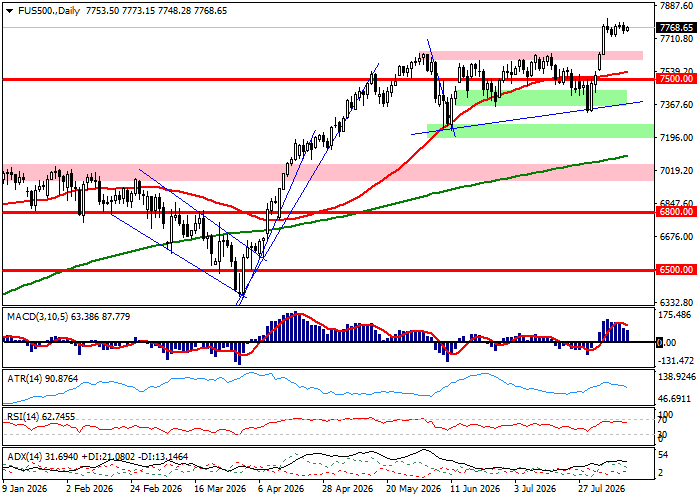Pick the lower green support zone rectangle
Viewport: 700px width, 500px height.
[540, 131]
